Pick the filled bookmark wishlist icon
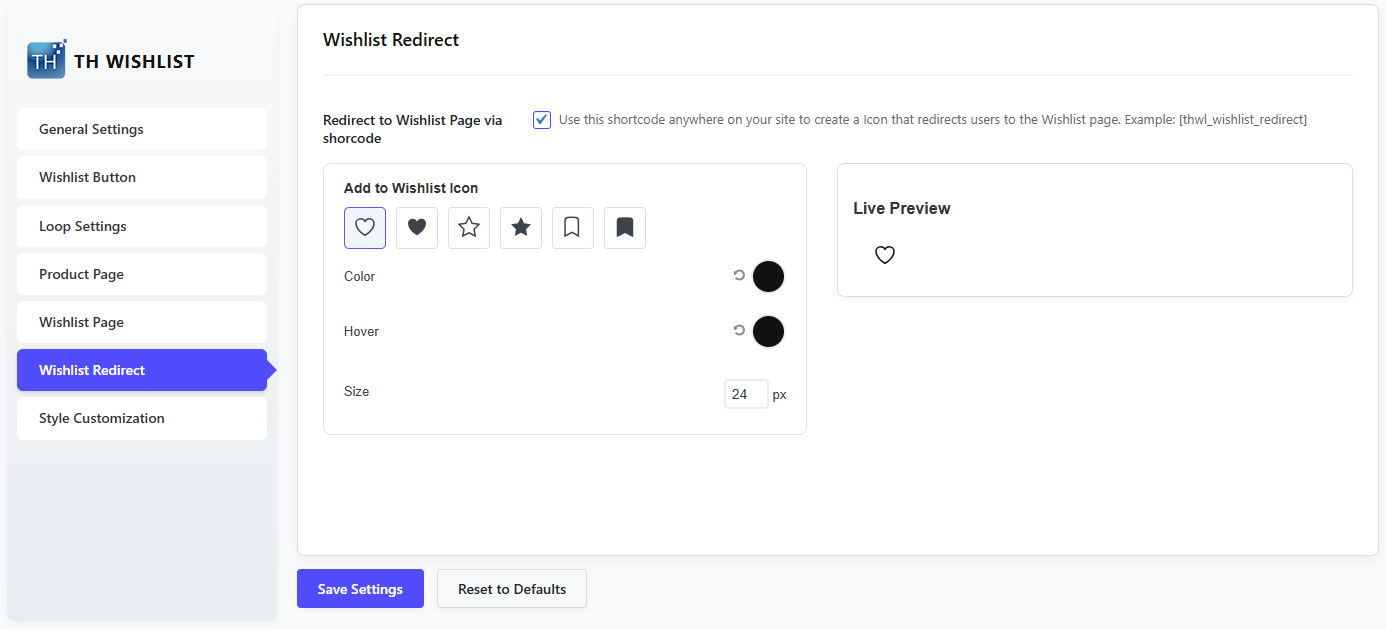 click(x=625, y=228)
